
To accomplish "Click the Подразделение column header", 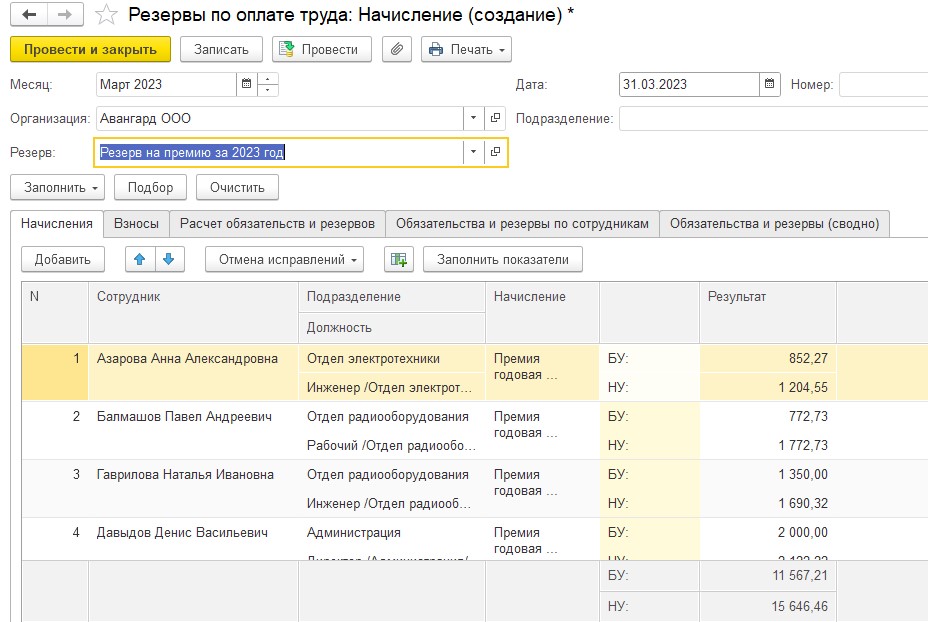I will (x=392, y=297).
